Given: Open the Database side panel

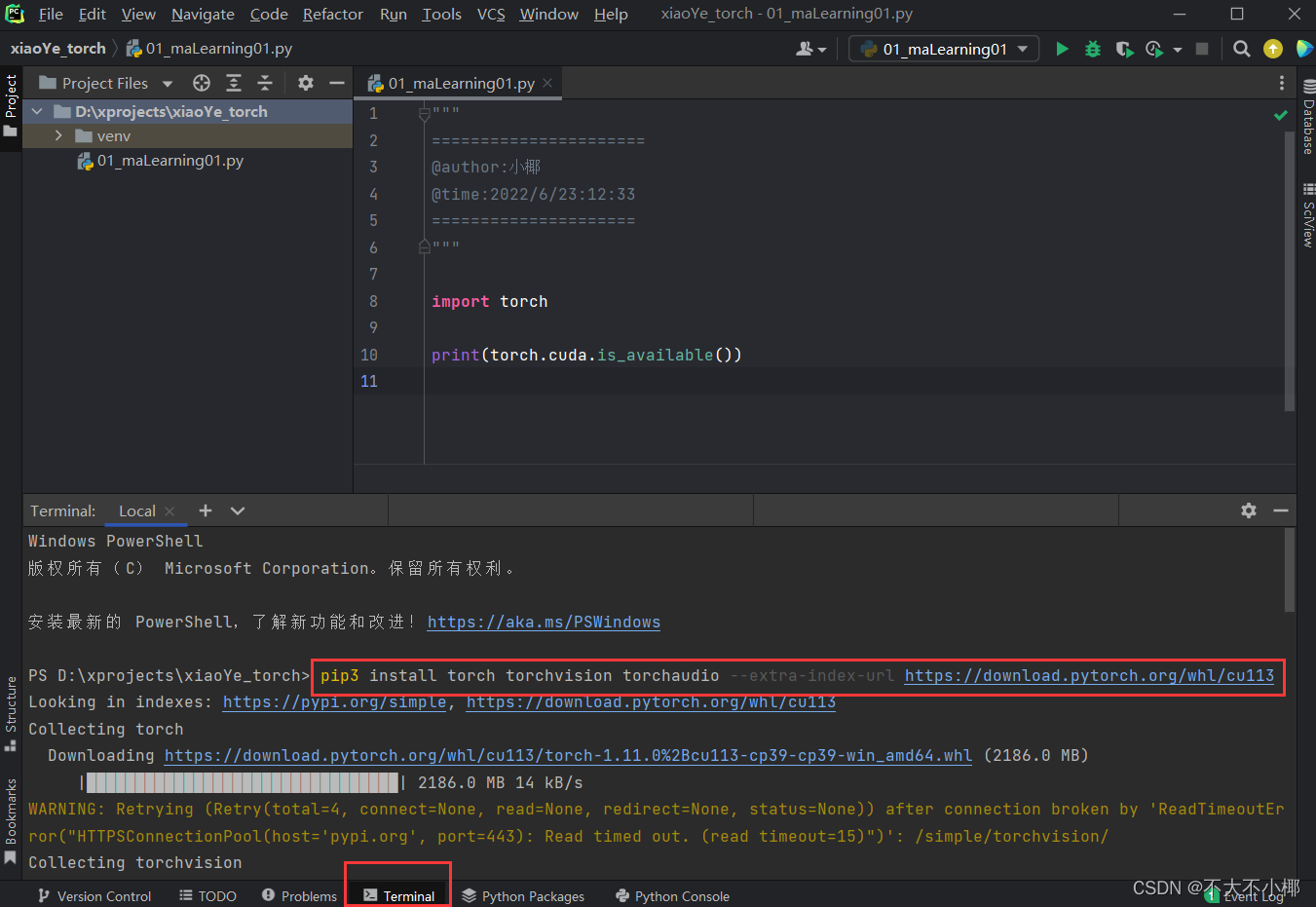Looking at the screenshot, I should coord(1308,118).
